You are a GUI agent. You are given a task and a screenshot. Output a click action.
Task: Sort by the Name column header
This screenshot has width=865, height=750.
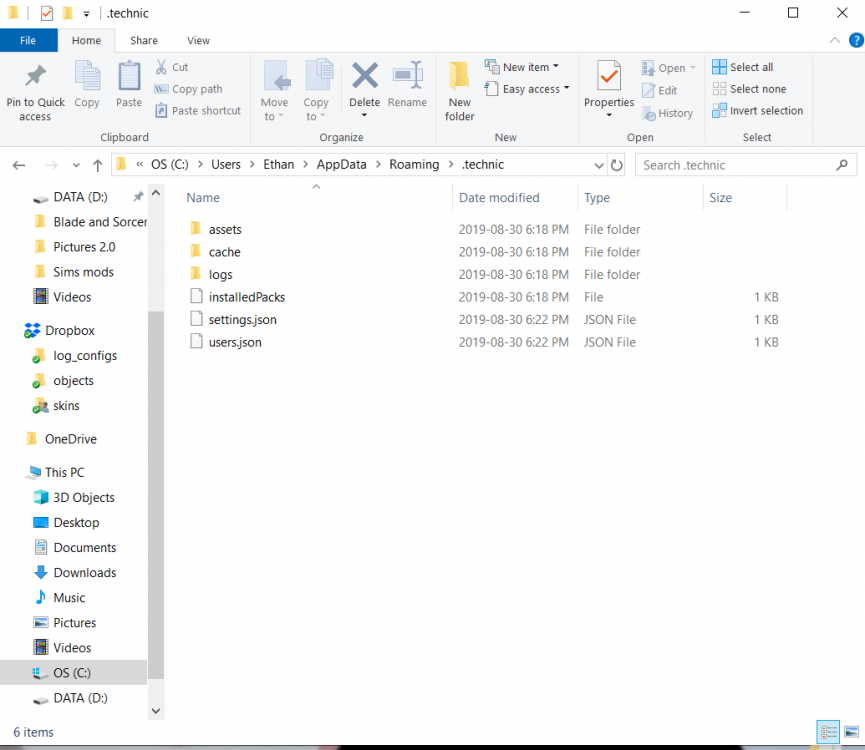click(x=203, y=198)
